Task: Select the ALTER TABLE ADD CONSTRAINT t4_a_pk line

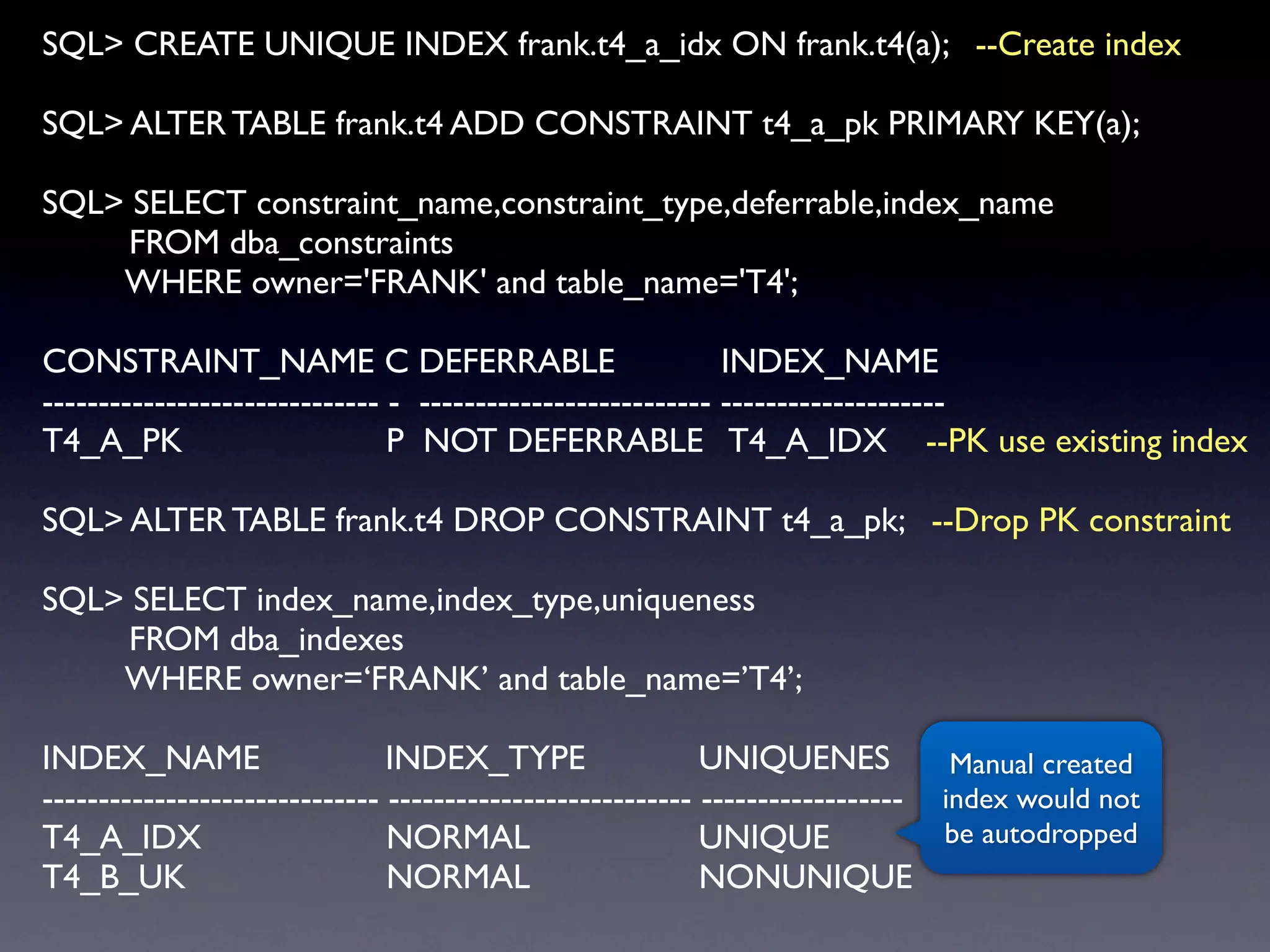Action: 591,124
